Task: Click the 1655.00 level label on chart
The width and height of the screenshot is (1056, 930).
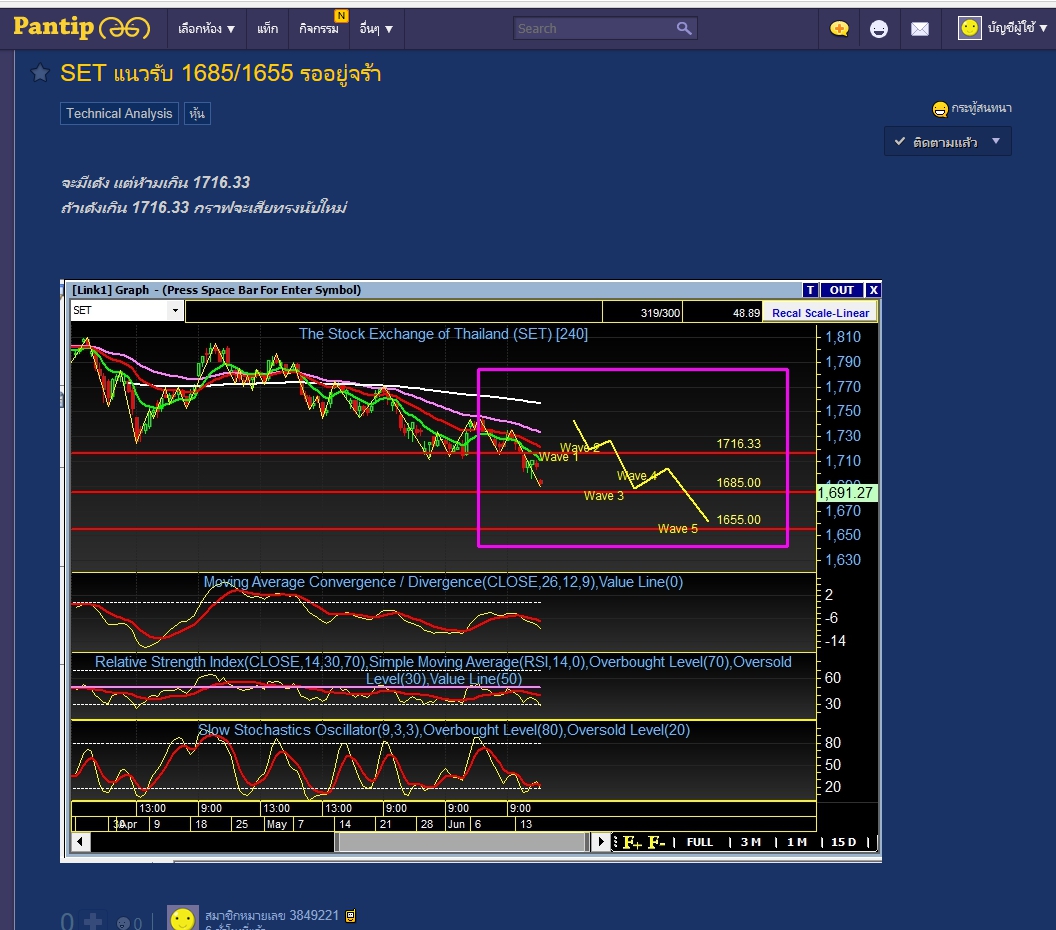Action: pyautogui.click(x=738, y=520)
